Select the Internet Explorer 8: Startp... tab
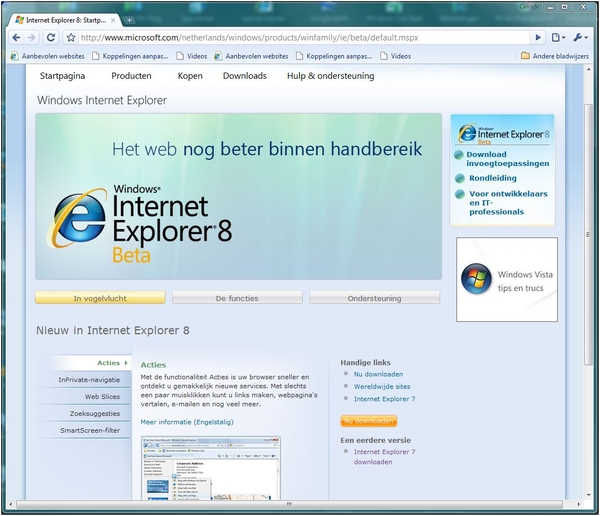600x516 pixels. tap(65, 20)
